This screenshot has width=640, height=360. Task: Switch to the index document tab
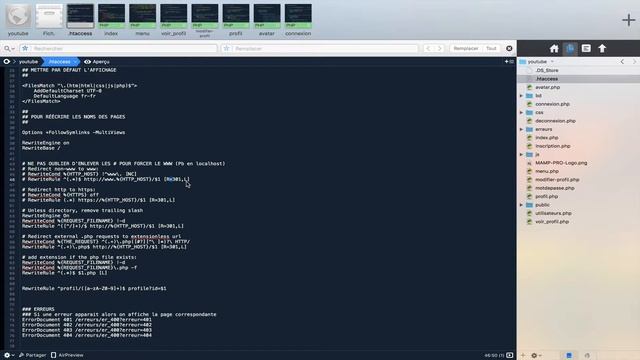[111, 20]
